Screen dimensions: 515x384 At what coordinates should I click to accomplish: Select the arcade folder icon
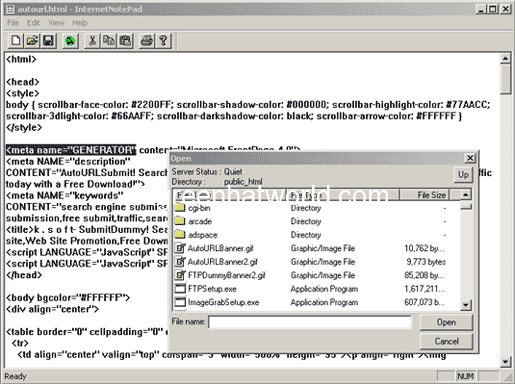180,221
